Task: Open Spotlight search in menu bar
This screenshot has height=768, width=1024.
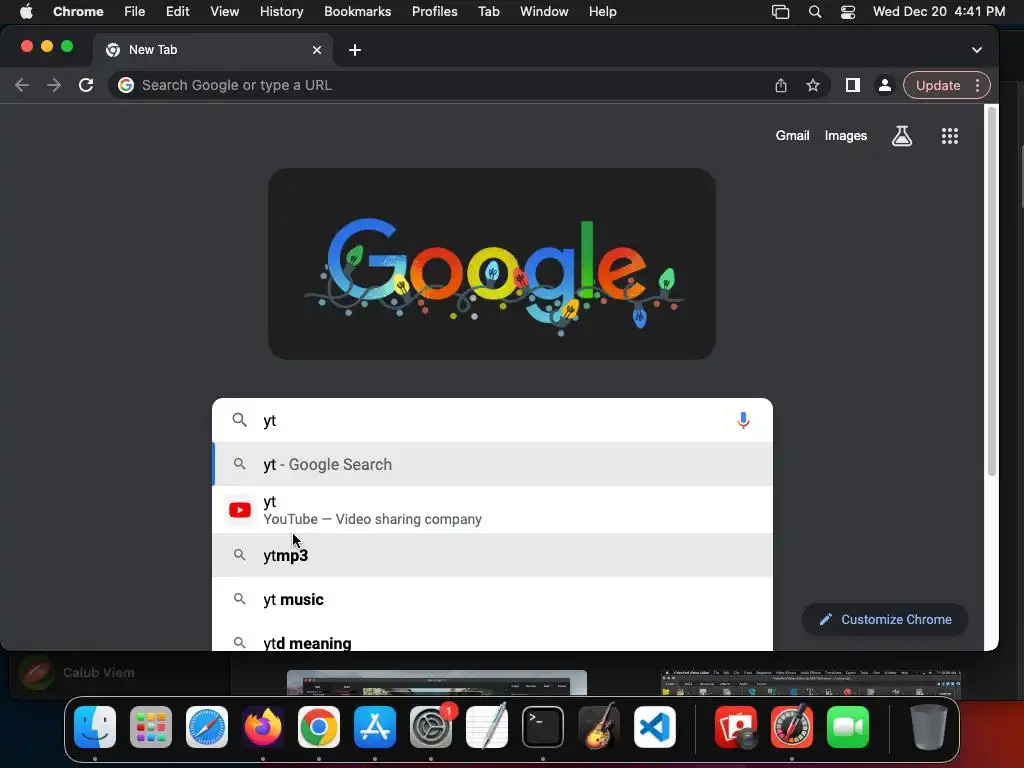Action: tap(814, 12)
